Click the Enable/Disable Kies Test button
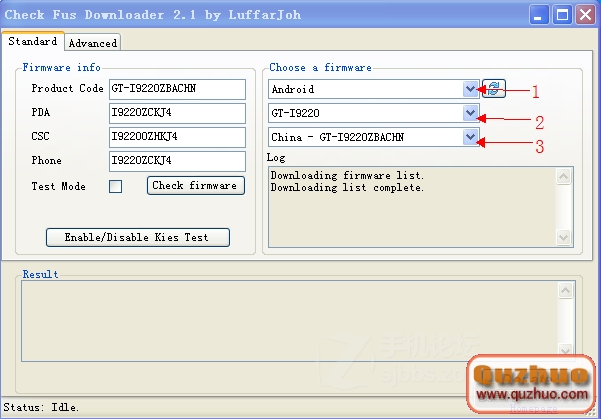 [138, 237]
